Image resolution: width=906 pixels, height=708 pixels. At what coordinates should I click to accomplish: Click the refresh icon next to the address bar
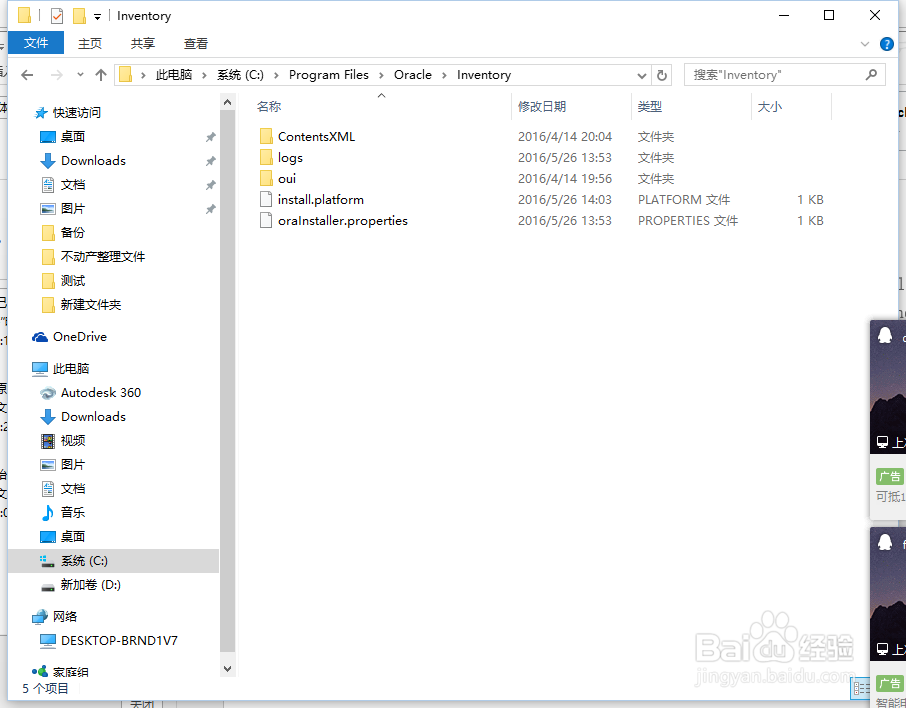coord(662,74)
